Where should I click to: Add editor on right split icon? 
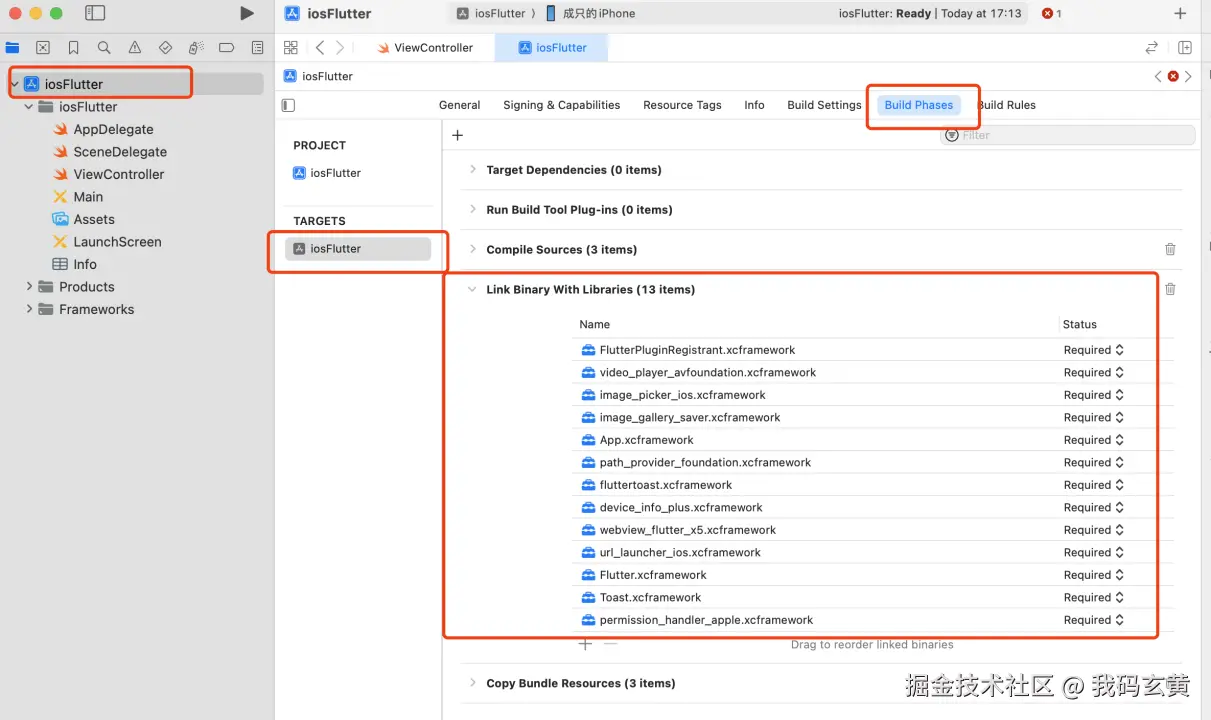coord(1185,47)
